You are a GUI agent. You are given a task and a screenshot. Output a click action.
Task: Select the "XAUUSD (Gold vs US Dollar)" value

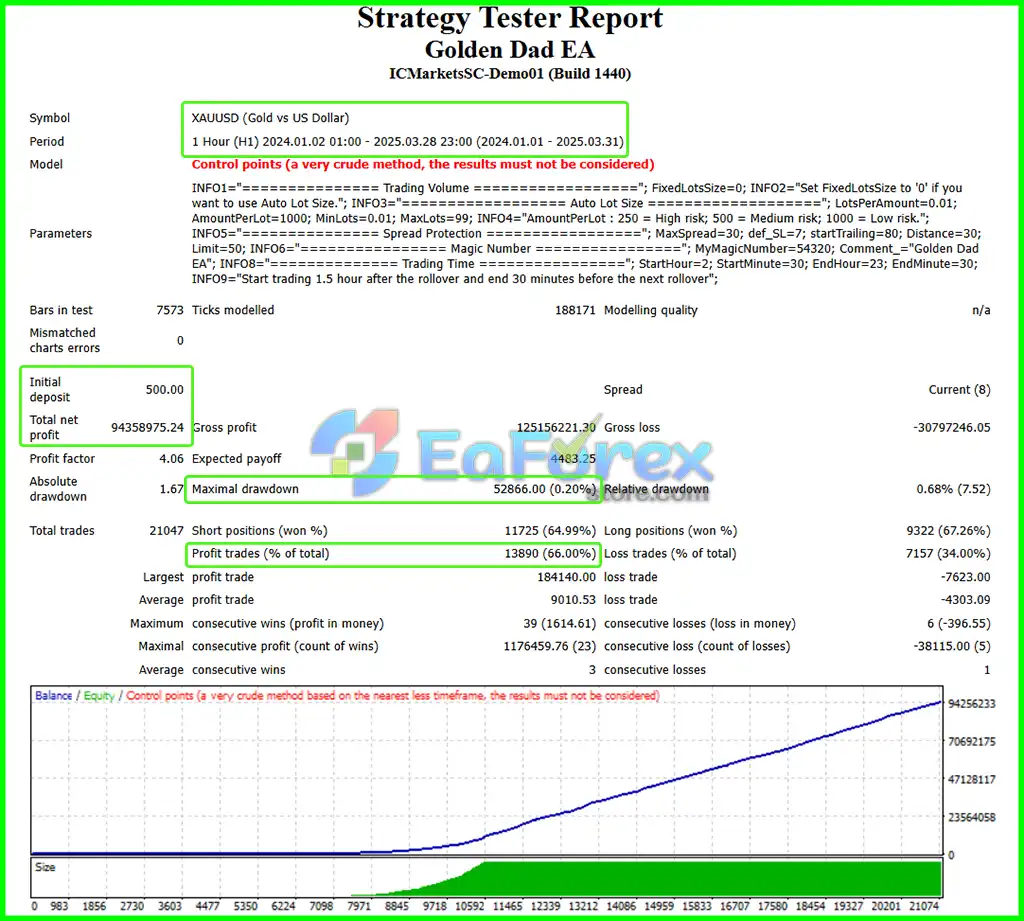(270, 118)
